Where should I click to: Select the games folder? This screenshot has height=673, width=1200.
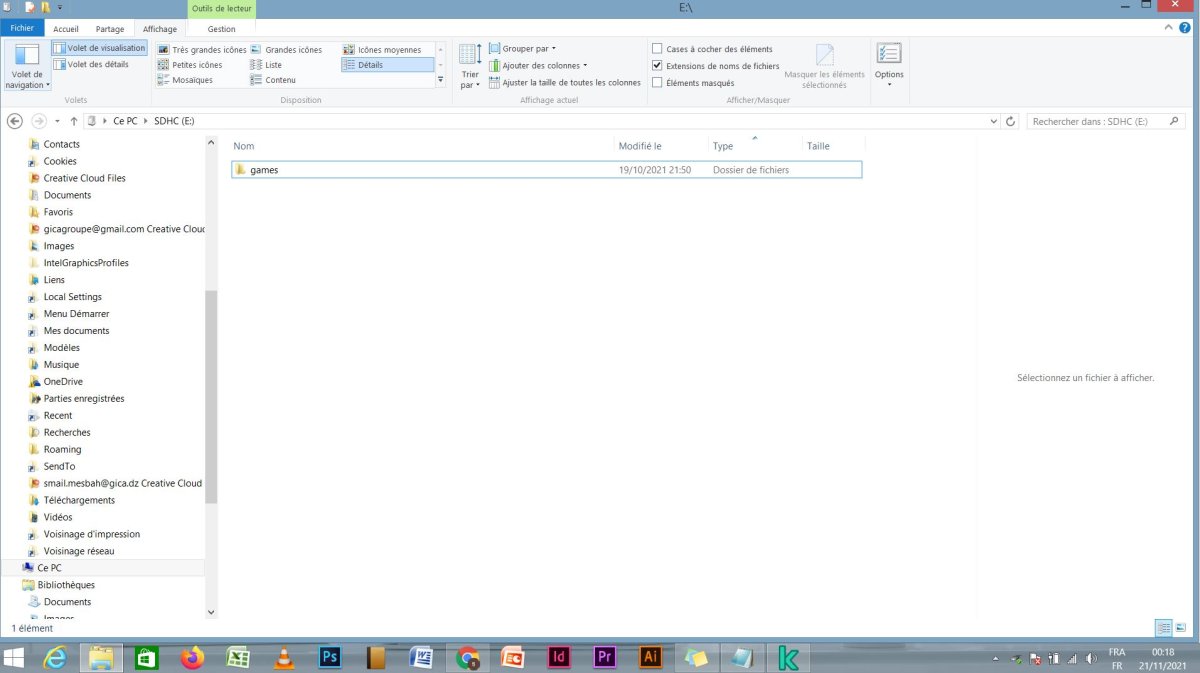pyautogui.click(x=546, y=170)
